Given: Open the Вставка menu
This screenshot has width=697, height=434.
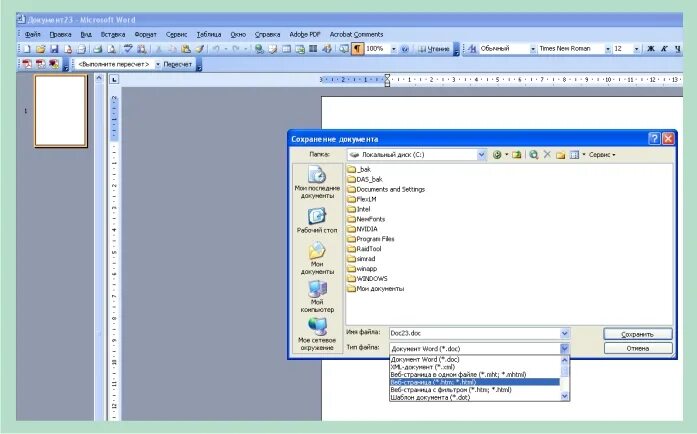Looking at the screenshot, I should pos(113,34).
